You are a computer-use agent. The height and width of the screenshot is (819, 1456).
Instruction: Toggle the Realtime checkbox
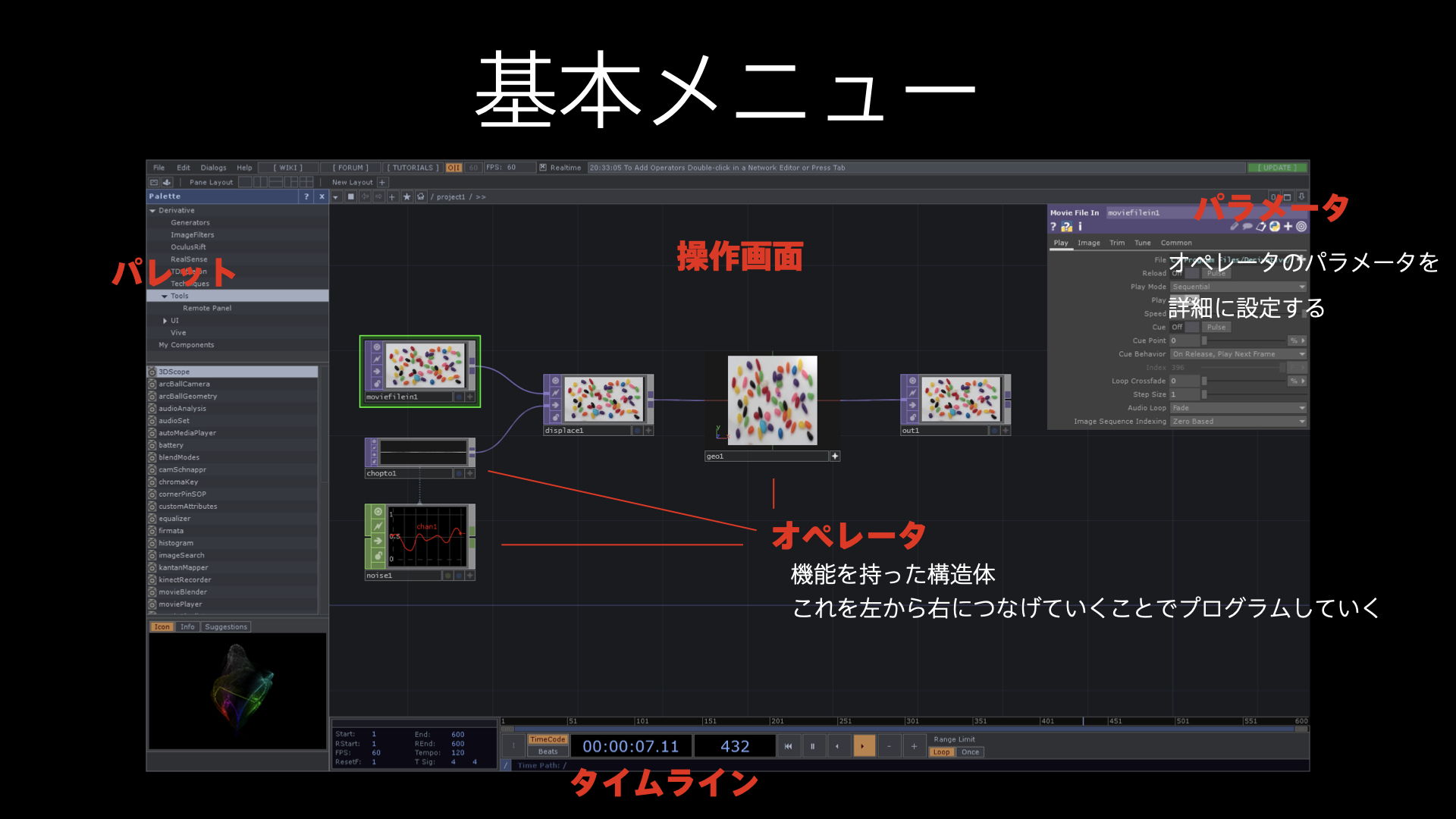(543, 168)
